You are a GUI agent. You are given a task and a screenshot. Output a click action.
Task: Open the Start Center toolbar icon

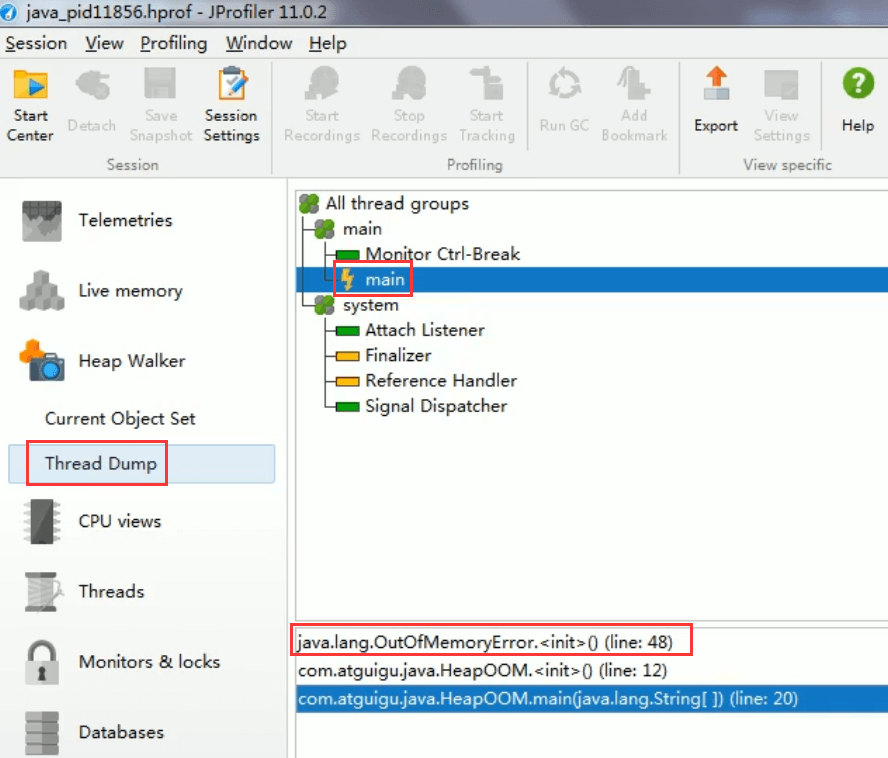pyautogui.click(x=31, y=85)
